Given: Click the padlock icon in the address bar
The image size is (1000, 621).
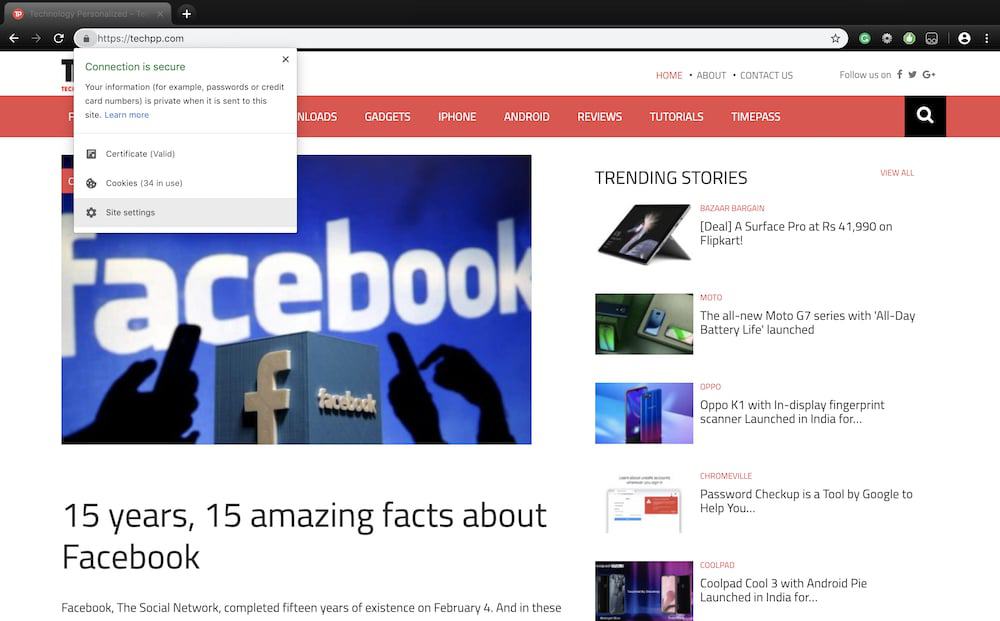Looking at the screenshot, I should (86, 38).
